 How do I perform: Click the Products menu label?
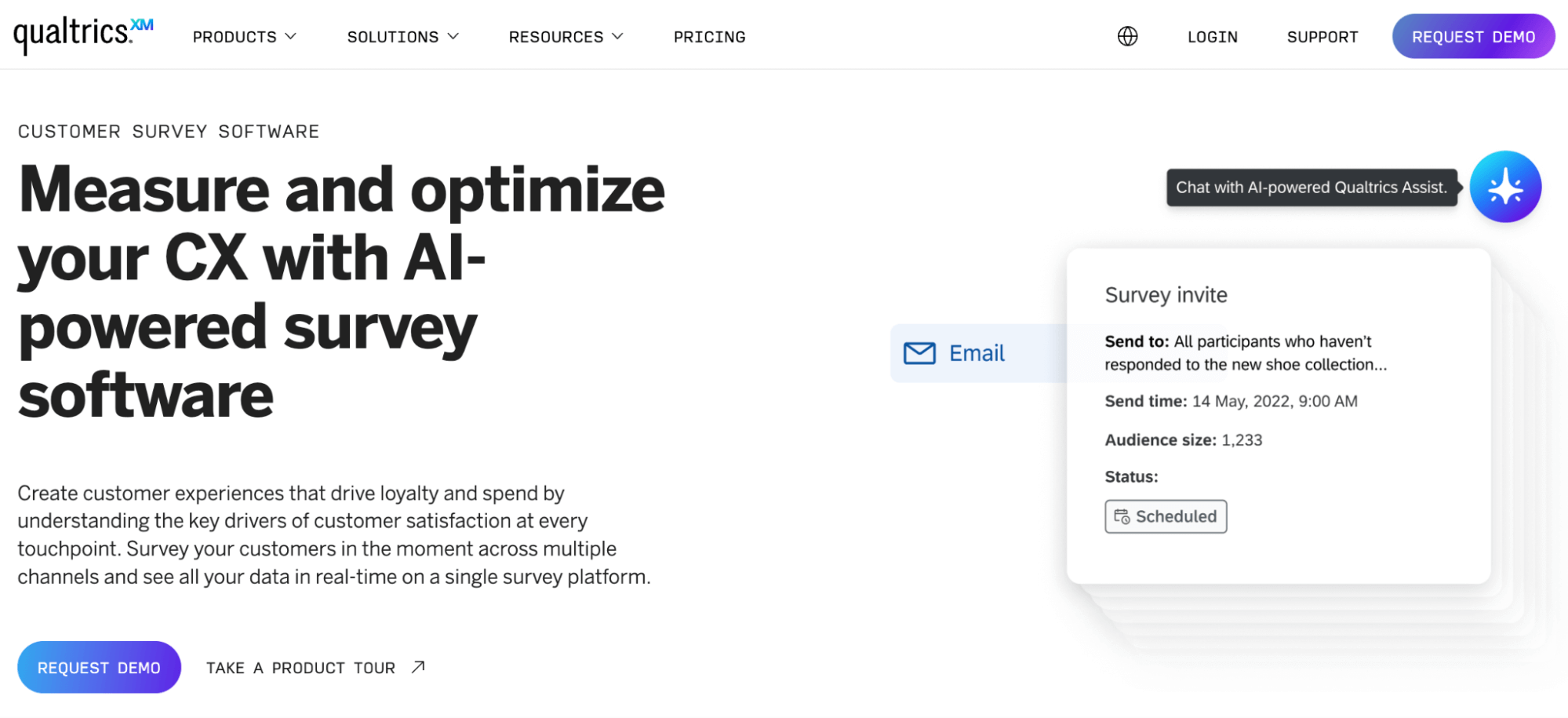[235, 37]
